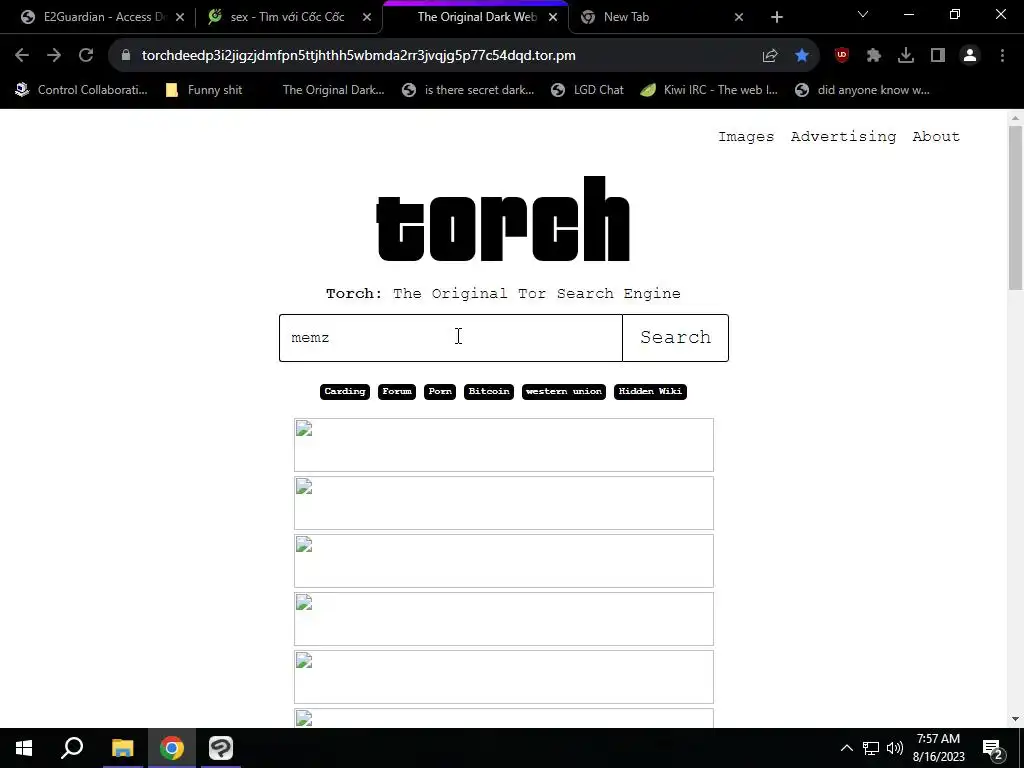Go forward to the next page
This screenshot has height=768, width=1024.
click(54, 56)
